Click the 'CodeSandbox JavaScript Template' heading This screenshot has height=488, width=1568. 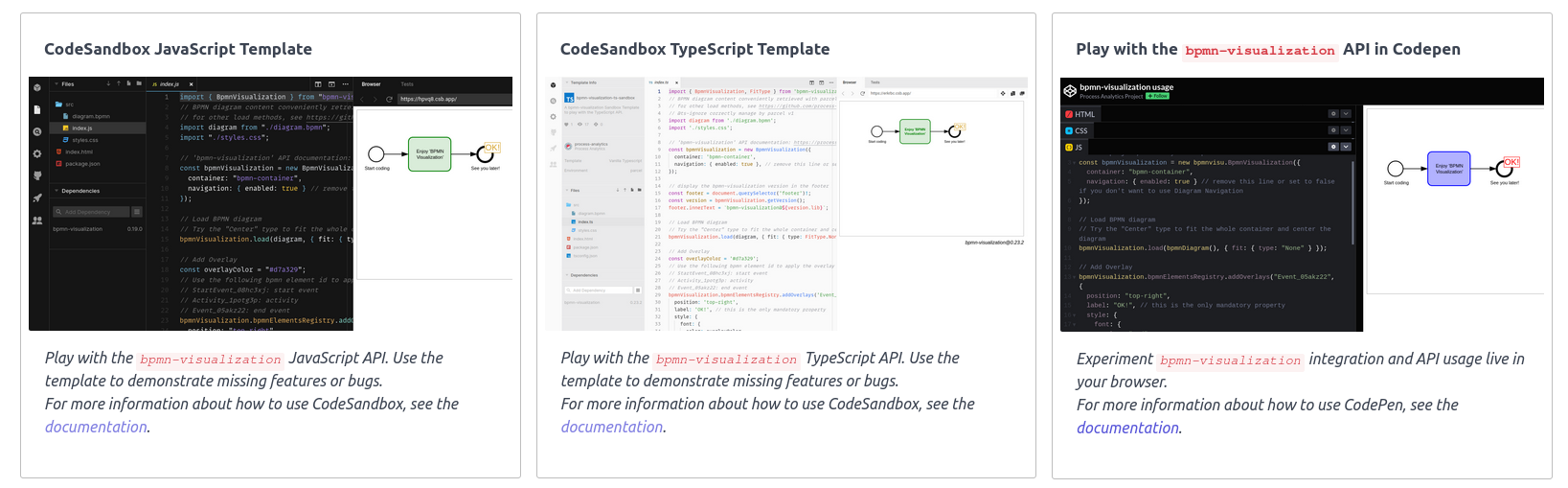[178, 49]
